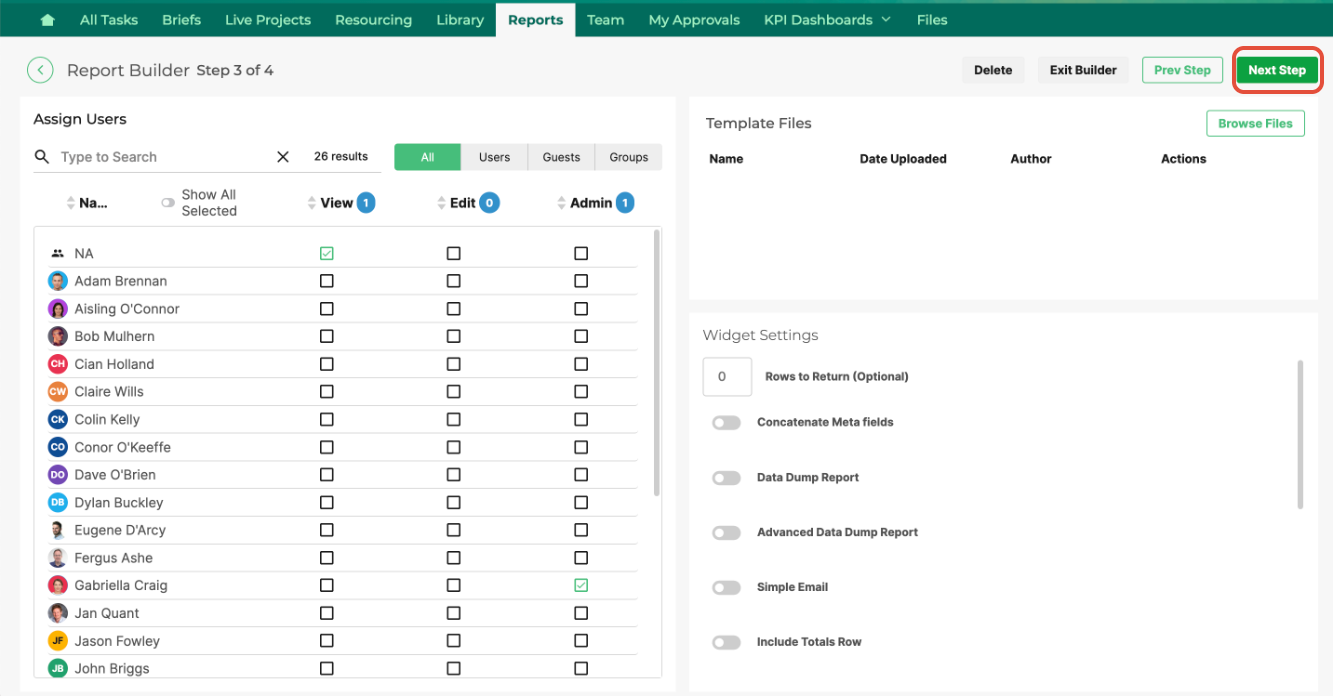The height and width of the screenshot is (696, 1333).
Task: Click the DO avatar for Dave O'Brien
Action: point(58,475)
